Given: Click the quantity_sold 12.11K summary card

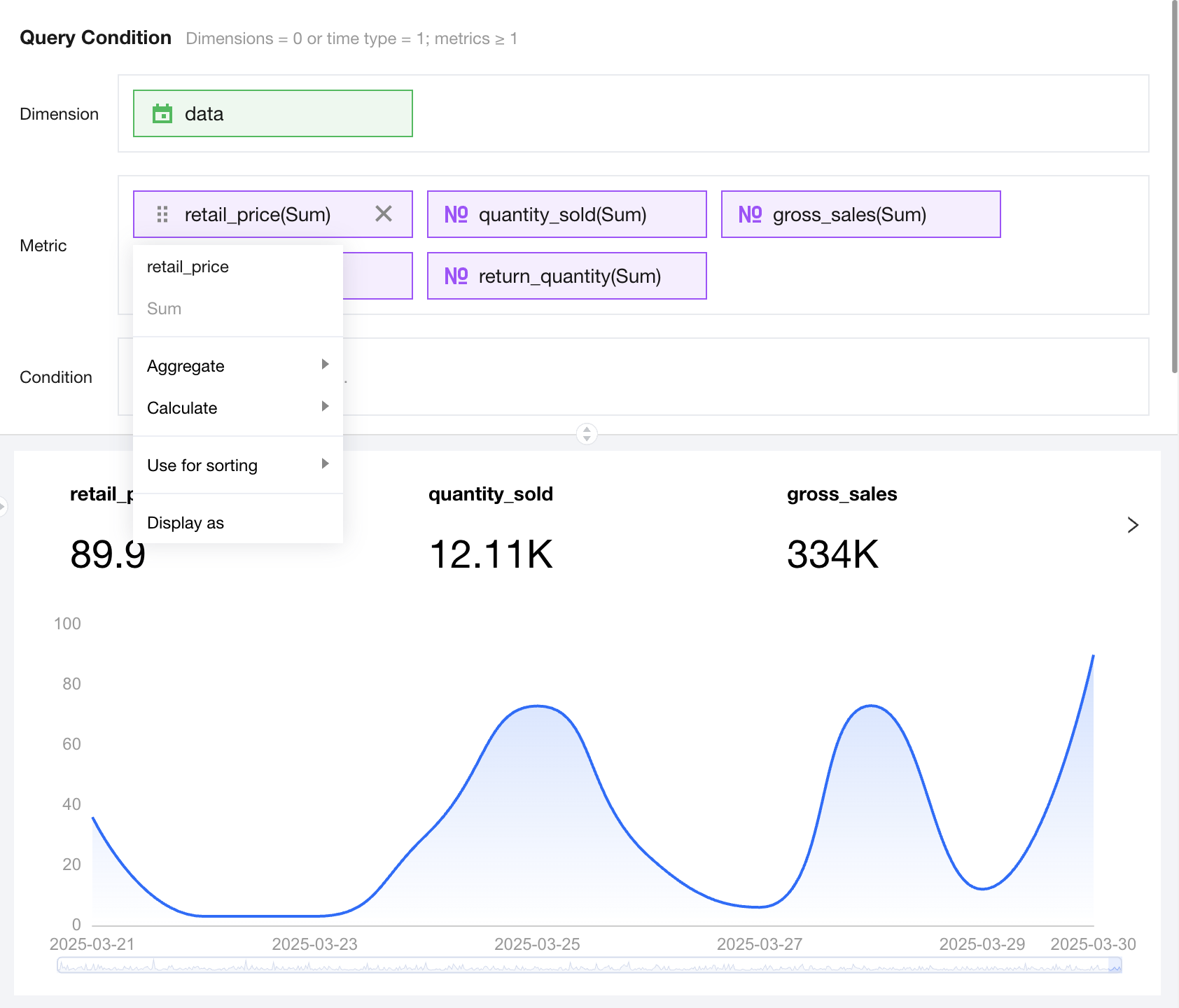Looking at the screenshot, I should click(491, 532).
